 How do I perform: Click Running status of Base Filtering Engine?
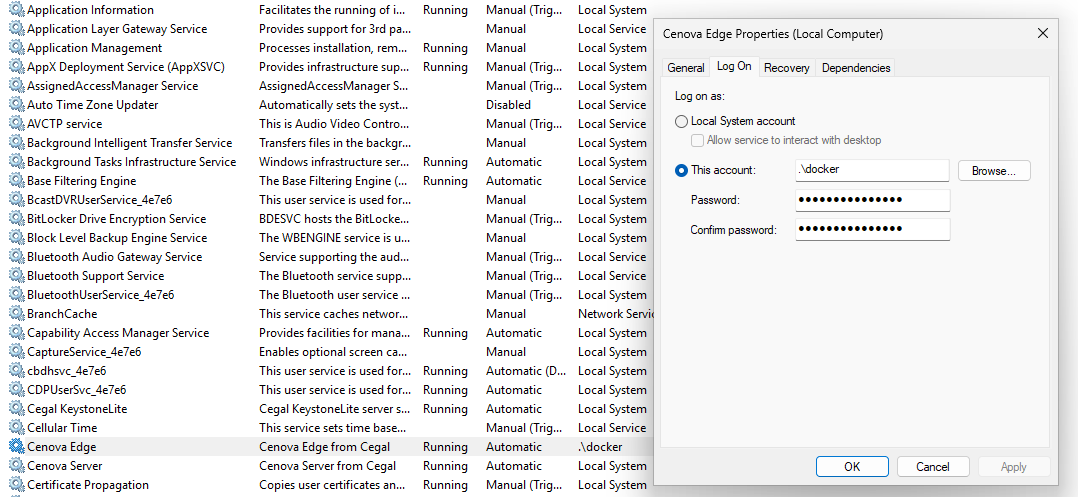pos(446,181)
